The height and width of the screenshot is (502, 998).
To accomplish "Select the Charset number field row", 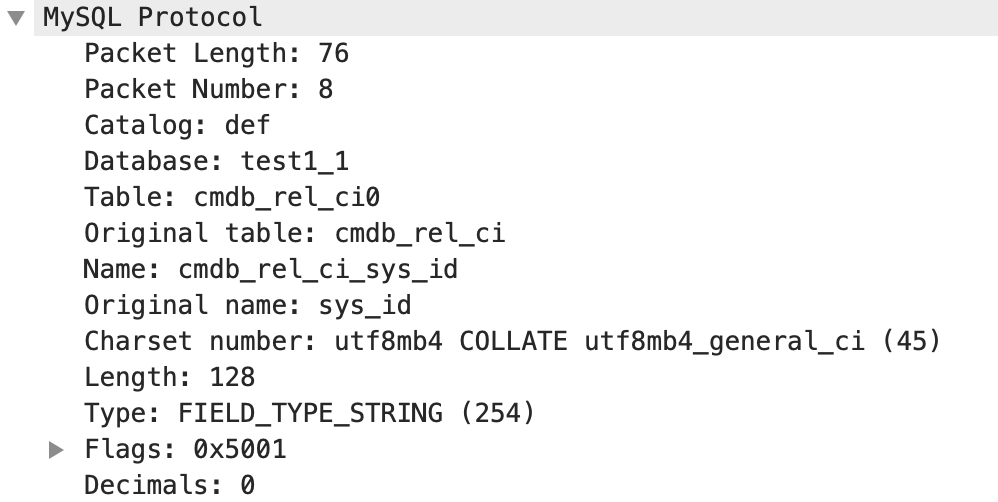I will (x=512, y=341).
